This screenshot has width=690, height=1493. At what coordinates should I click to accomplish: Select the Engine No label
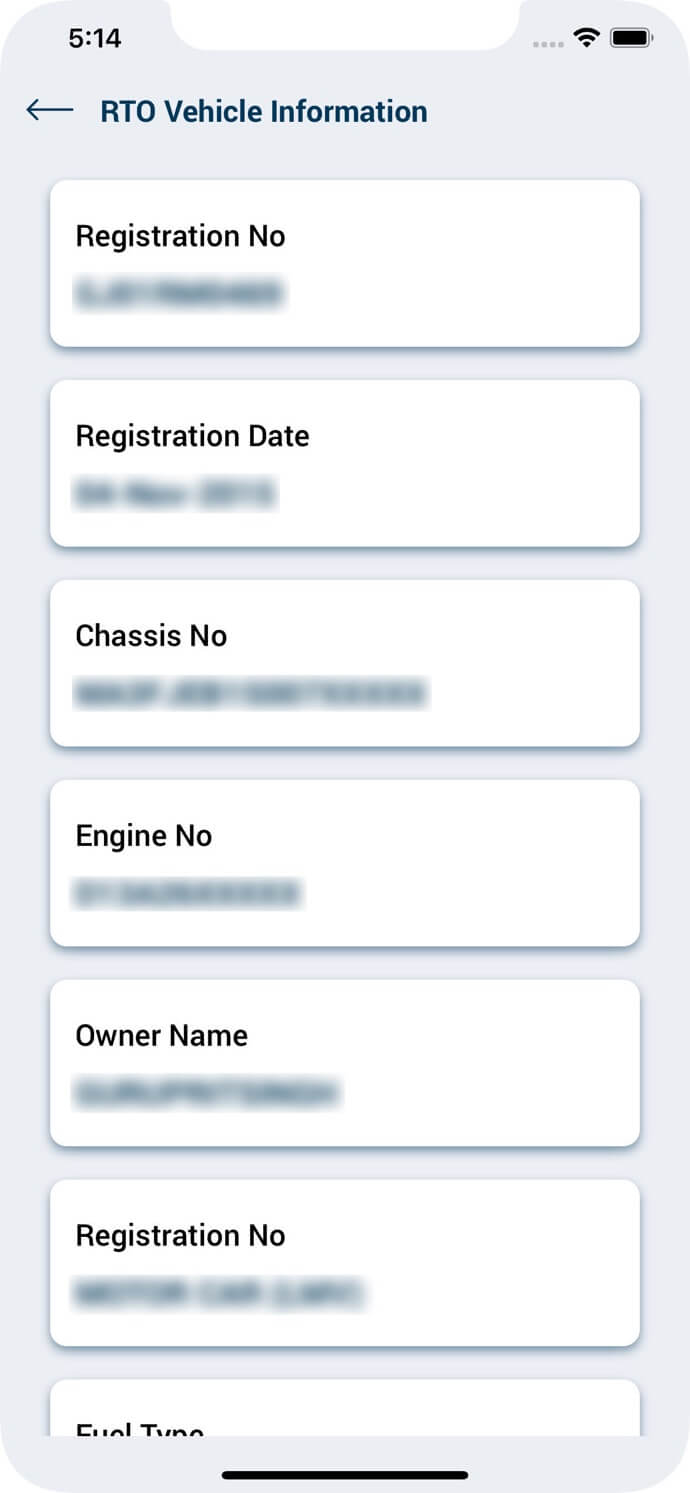[144, 836]
